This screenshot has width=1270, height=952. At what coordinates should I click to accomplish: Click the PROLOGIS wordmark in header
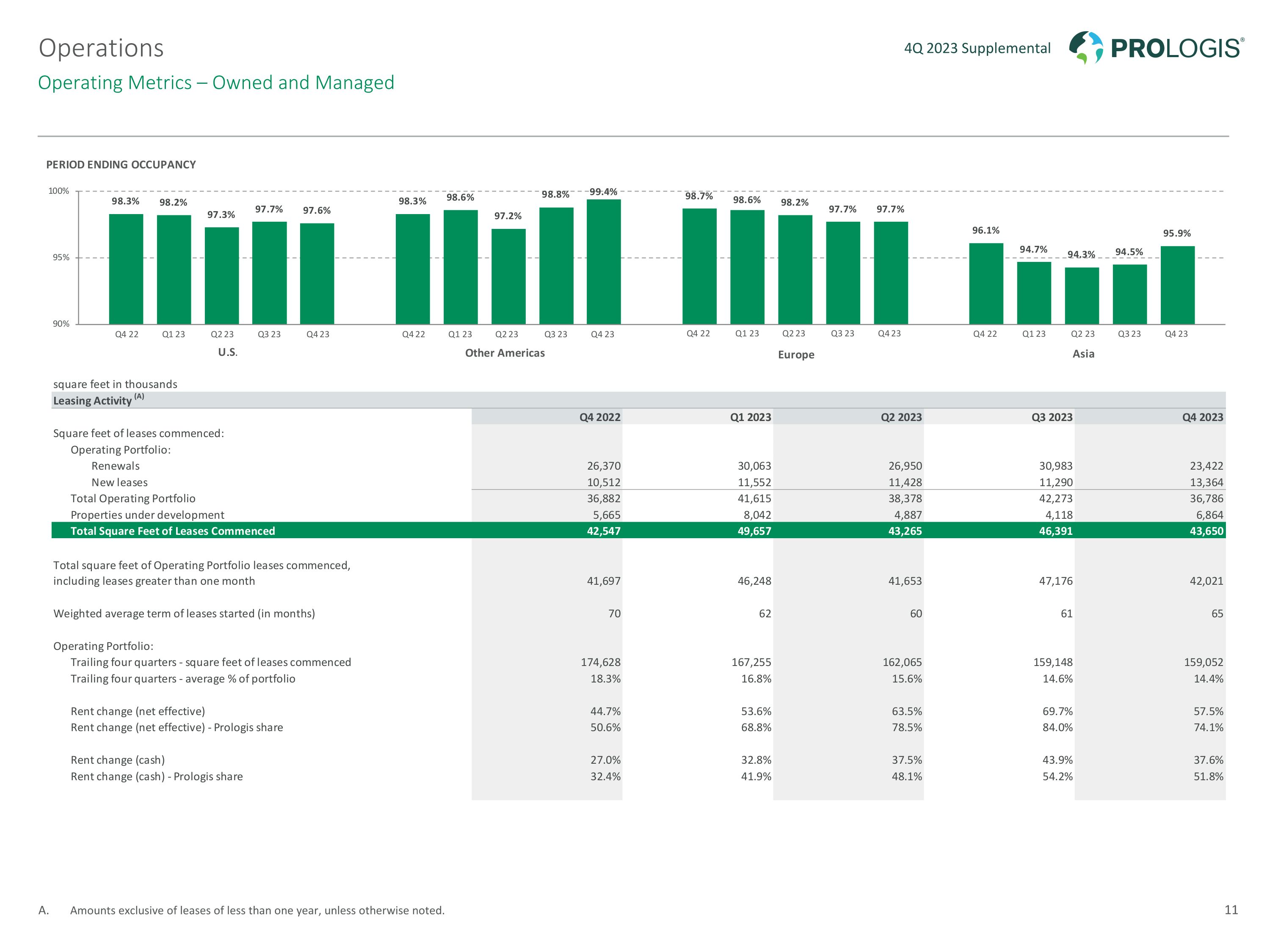[1176, 48]
